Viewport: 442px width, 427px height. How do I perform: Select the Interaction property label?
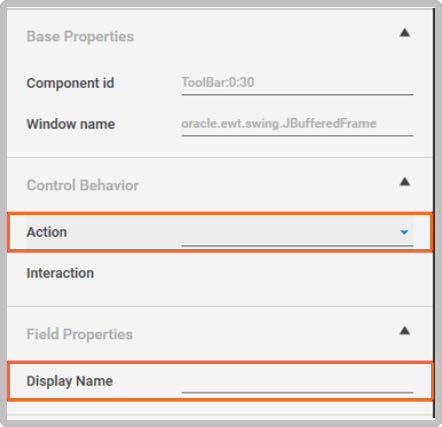60,273
